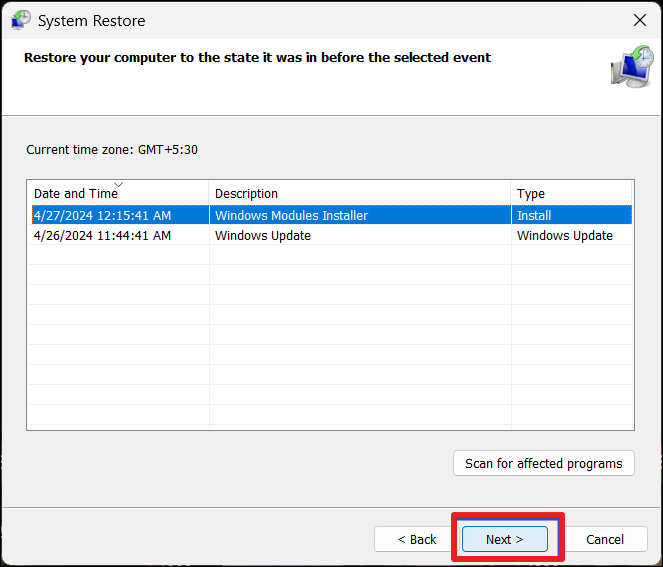663x567 pixels.
Task: Close the System Restore dialog
Action: click(x=640, y=20)
